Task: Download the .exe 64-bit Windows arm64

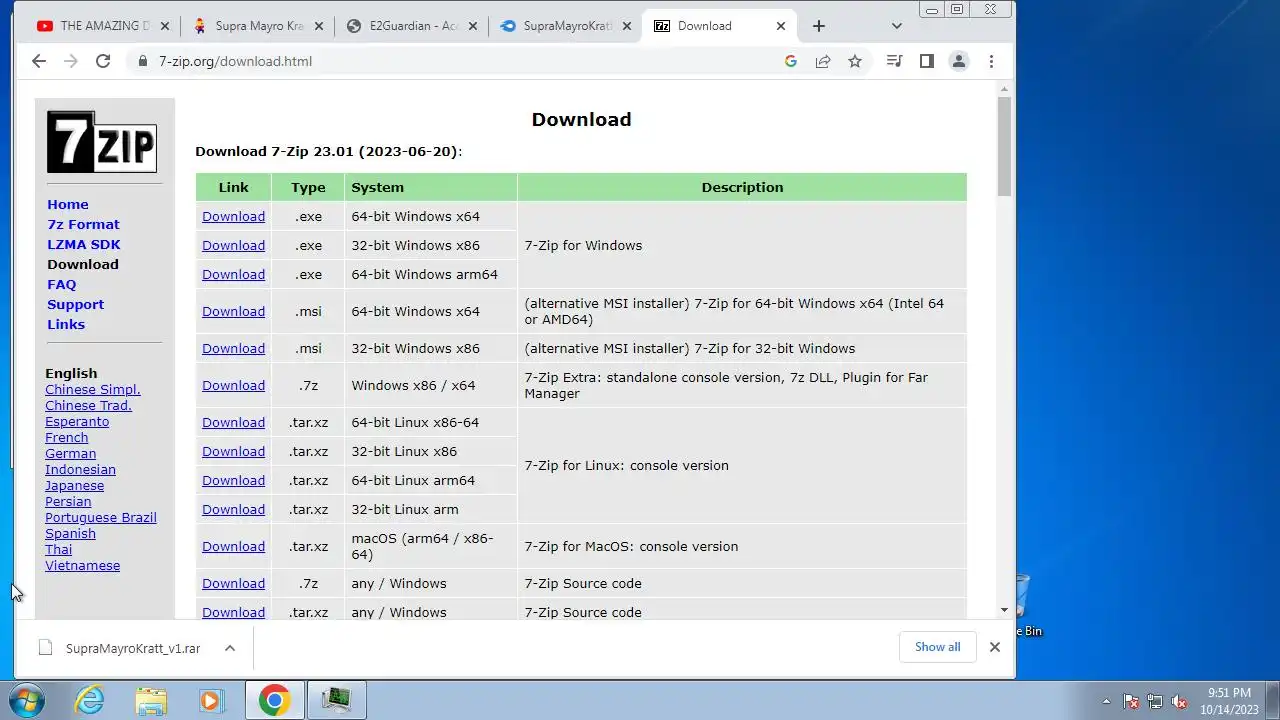Action: click(x=233, y=274)
